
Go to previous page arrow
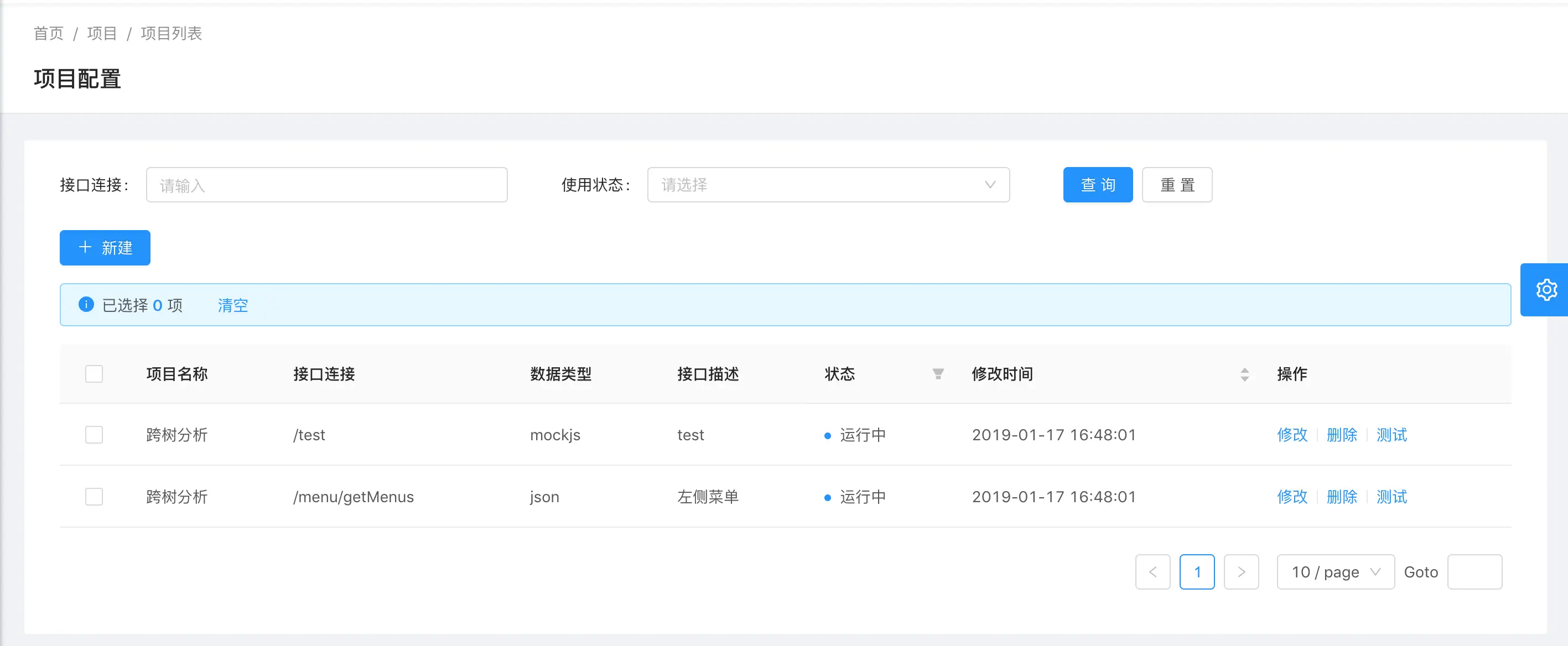pos(1152,572)
